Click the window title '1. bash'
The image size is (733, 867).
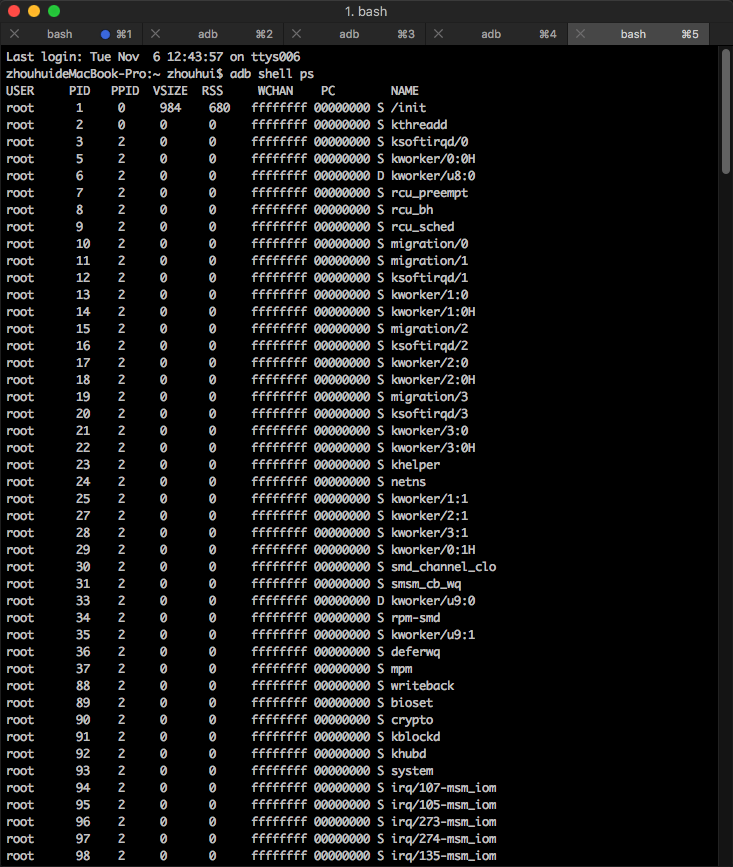point(366,11)
